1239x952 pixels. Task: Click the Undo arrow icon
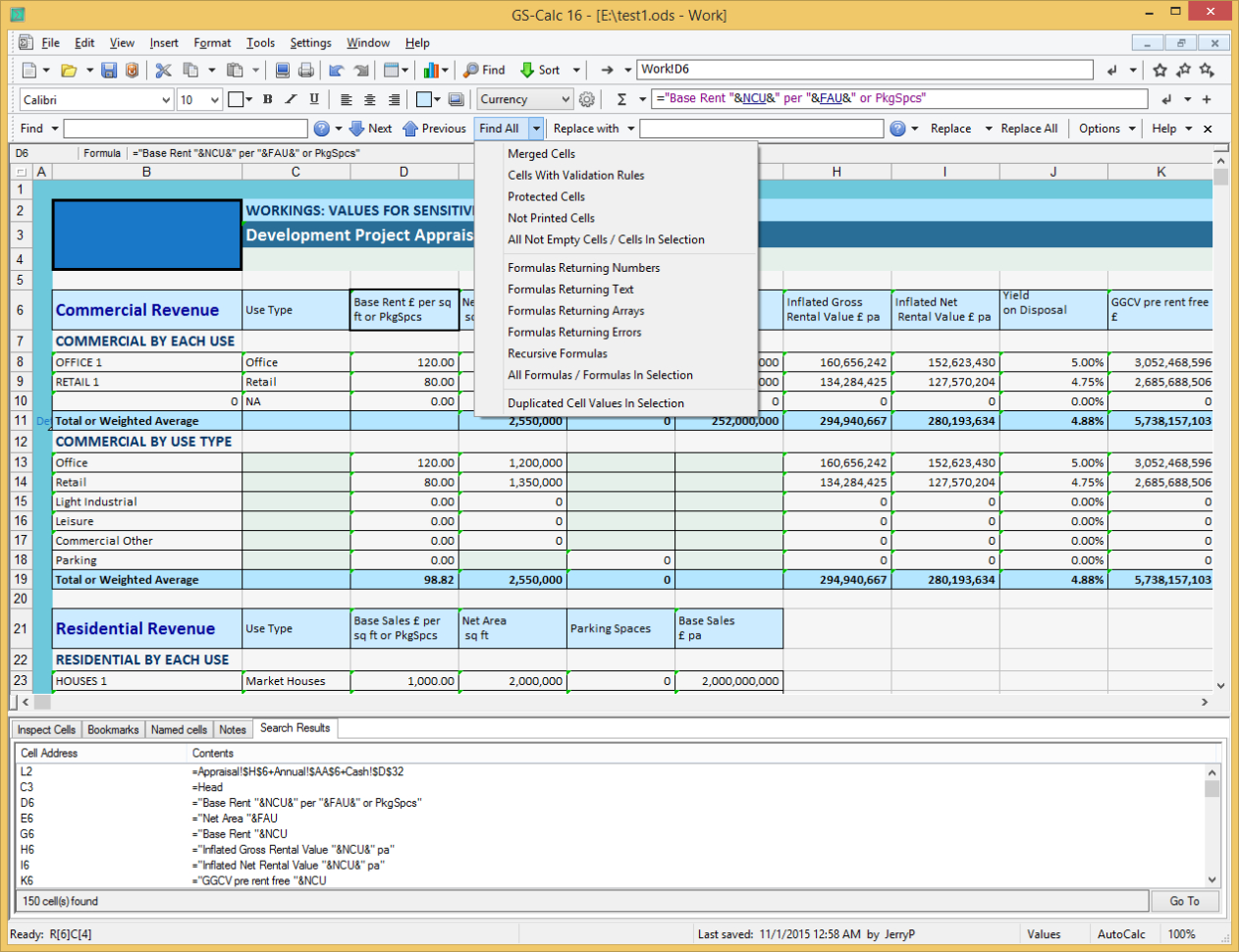335,70
